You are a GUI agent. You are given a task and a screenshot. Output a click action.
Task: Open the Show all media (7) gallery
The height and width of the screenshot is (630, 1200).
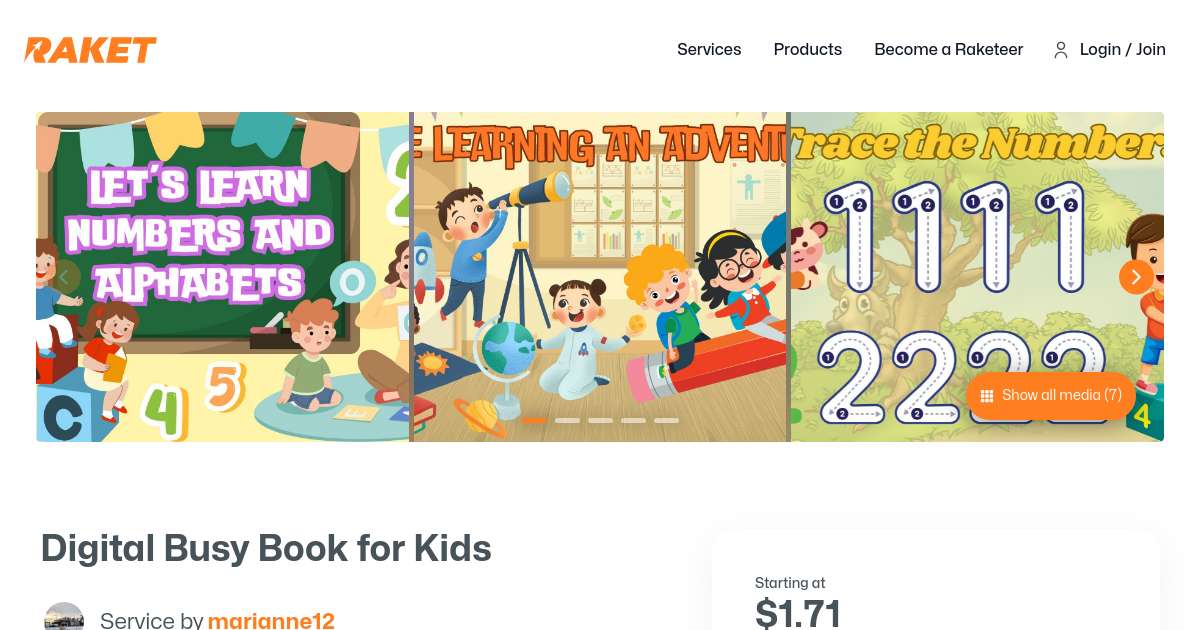[x=1050, y=395]
